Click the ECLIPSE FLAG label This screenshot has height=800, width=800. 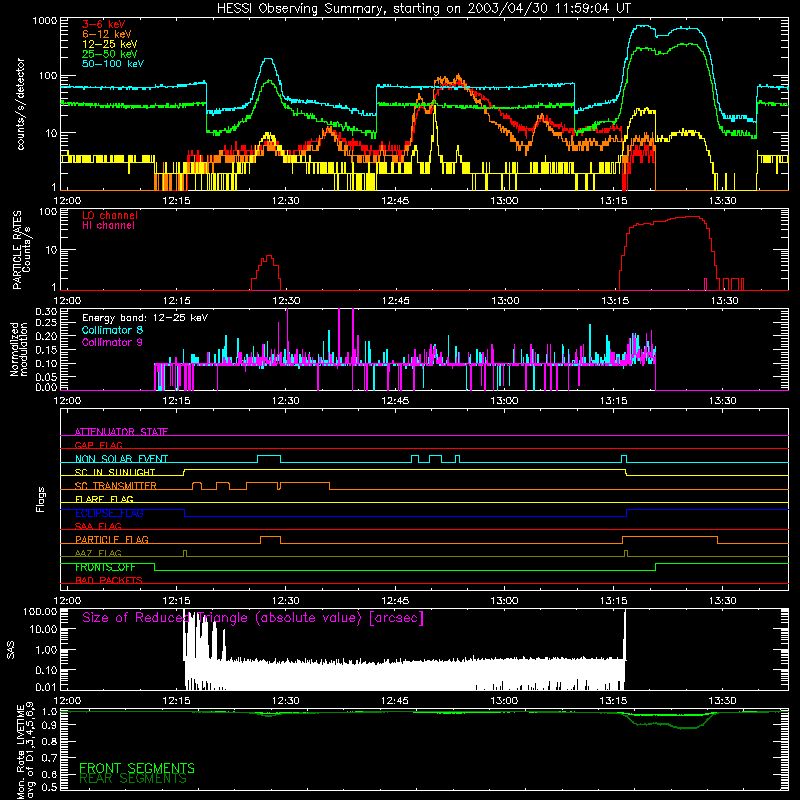click(x=109, y=513)
